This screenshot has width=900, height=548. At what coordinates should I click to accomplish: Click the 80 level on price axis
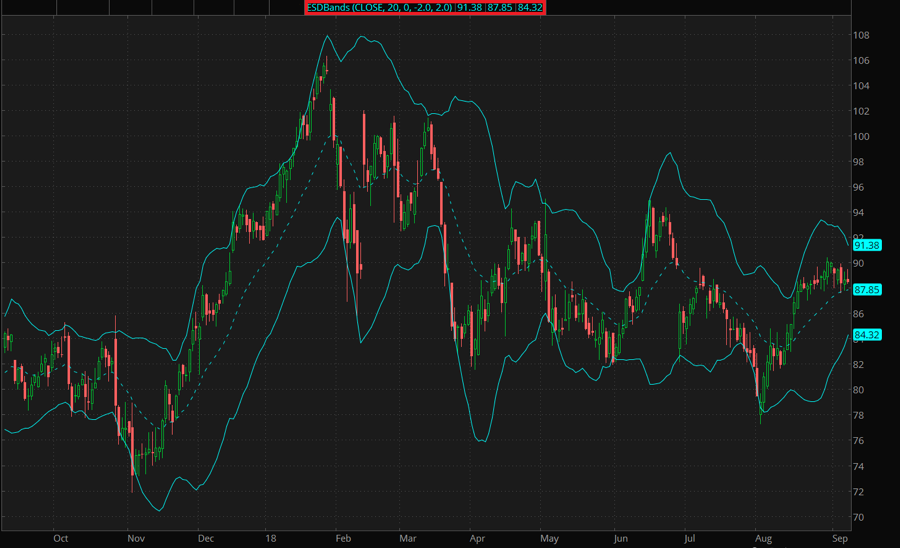click(860, 391)
